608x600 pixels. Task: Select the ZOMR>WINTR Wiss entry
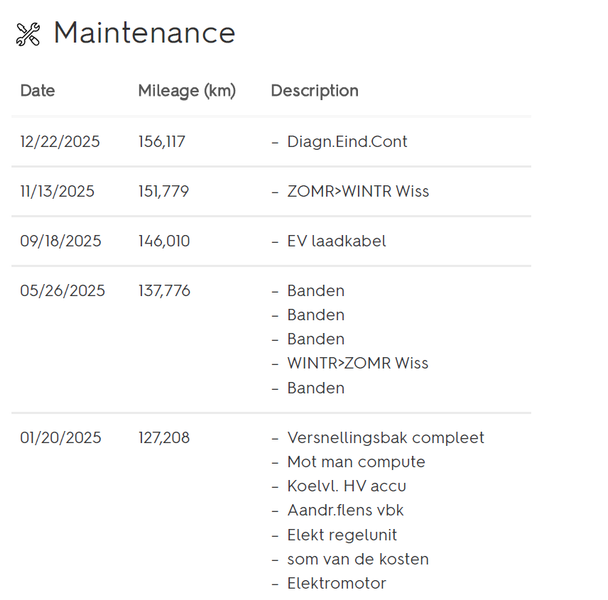point(358,191)
